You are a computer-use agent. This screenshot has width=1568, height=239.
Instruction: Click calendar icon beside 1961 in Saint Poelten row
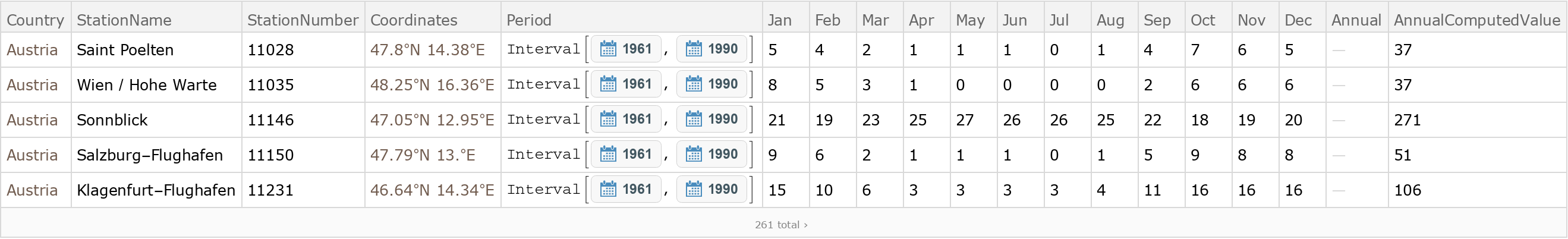click(608, 49)
